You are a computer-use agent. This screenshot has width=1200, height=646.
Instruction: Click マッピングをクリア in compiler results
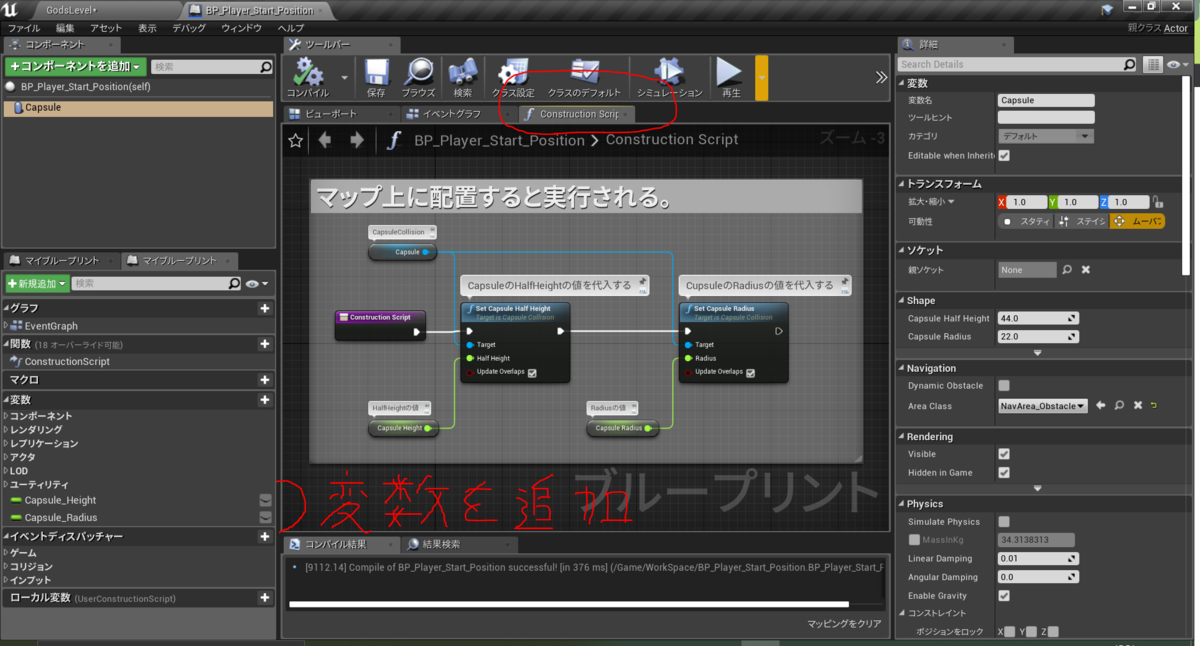point(845,623)
